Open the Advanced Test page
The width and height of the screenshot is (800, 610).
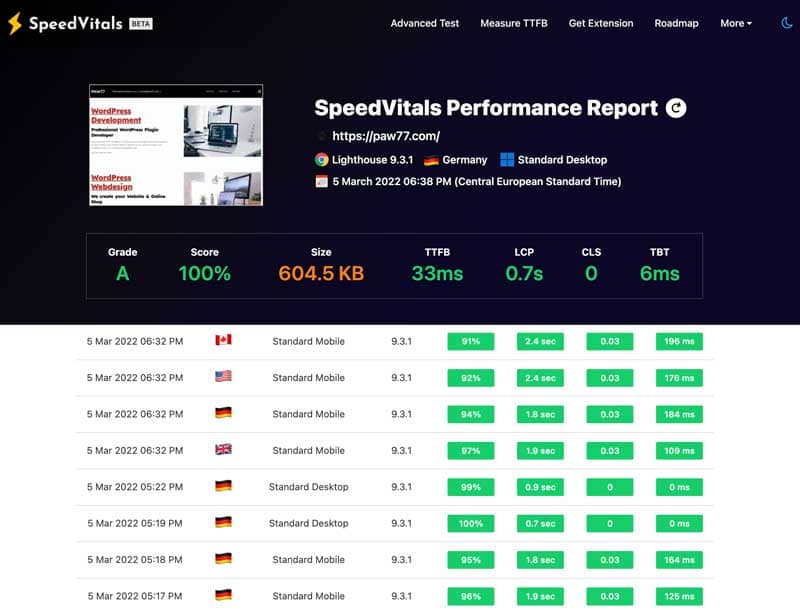tap(424, 23)
